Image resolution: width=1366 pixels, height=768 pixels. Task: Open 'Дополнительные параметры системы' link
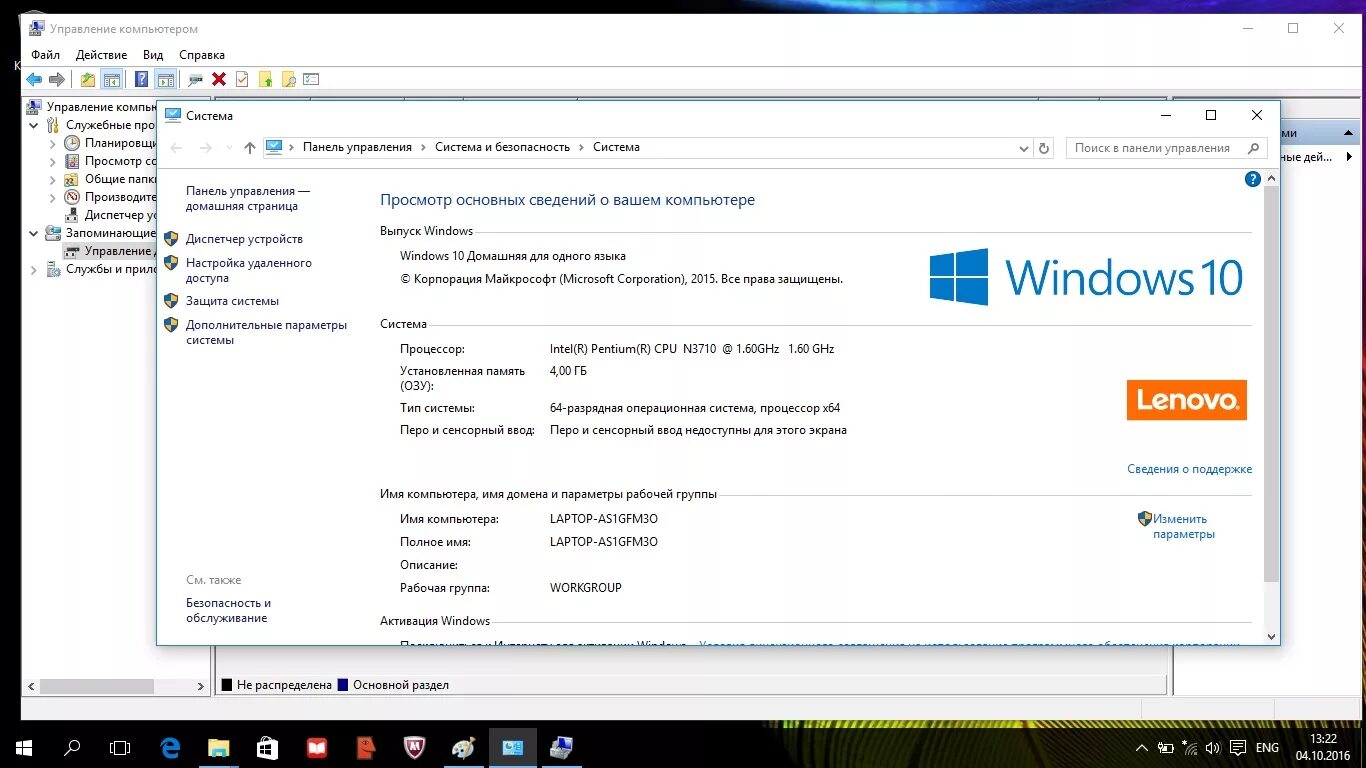(x=266, y=332)
